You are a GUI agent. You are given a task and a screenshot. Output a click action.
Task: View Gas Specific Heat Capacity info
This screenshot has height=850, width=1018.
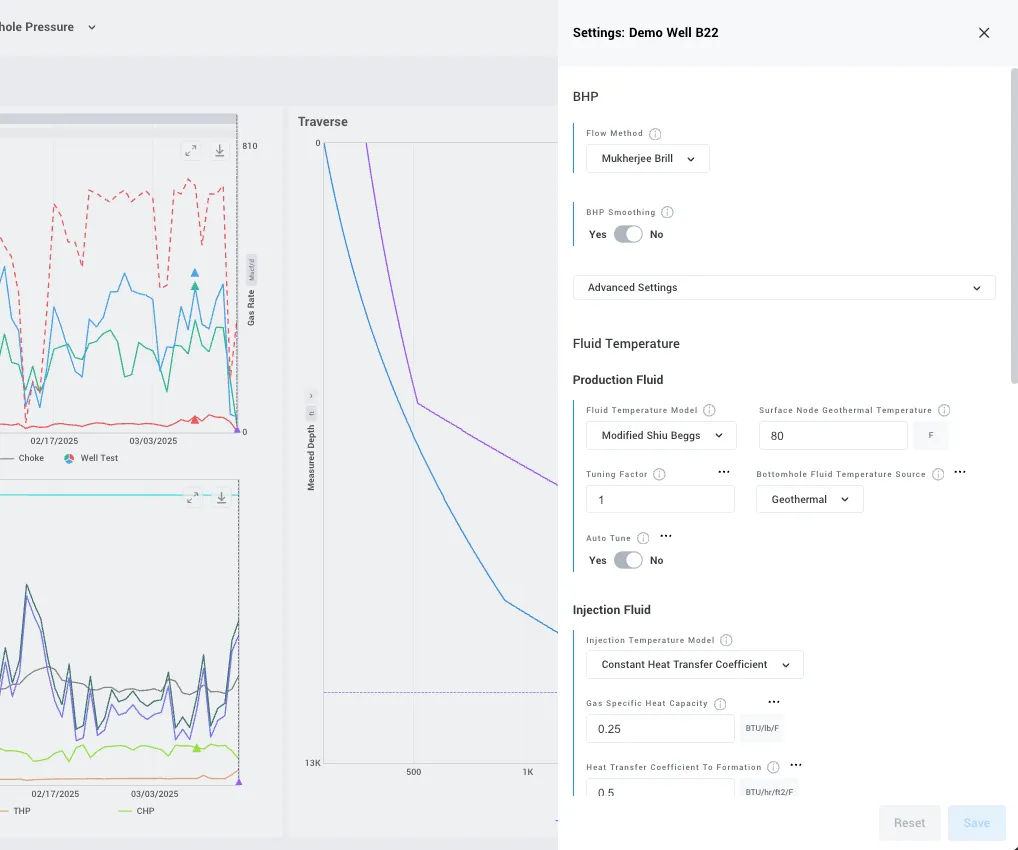point(719,704)
